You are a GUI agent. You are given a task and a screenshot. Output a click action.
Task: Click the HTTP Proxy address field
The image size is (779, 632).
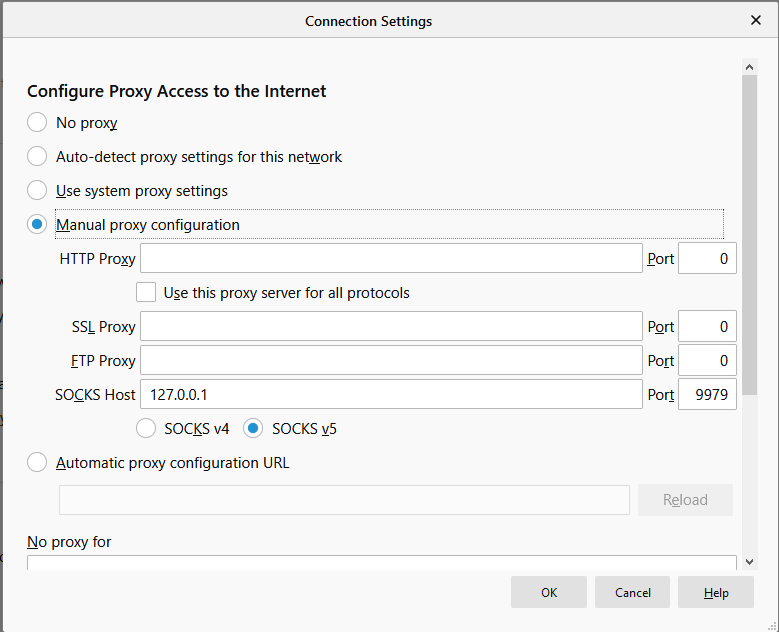point(391,258)
